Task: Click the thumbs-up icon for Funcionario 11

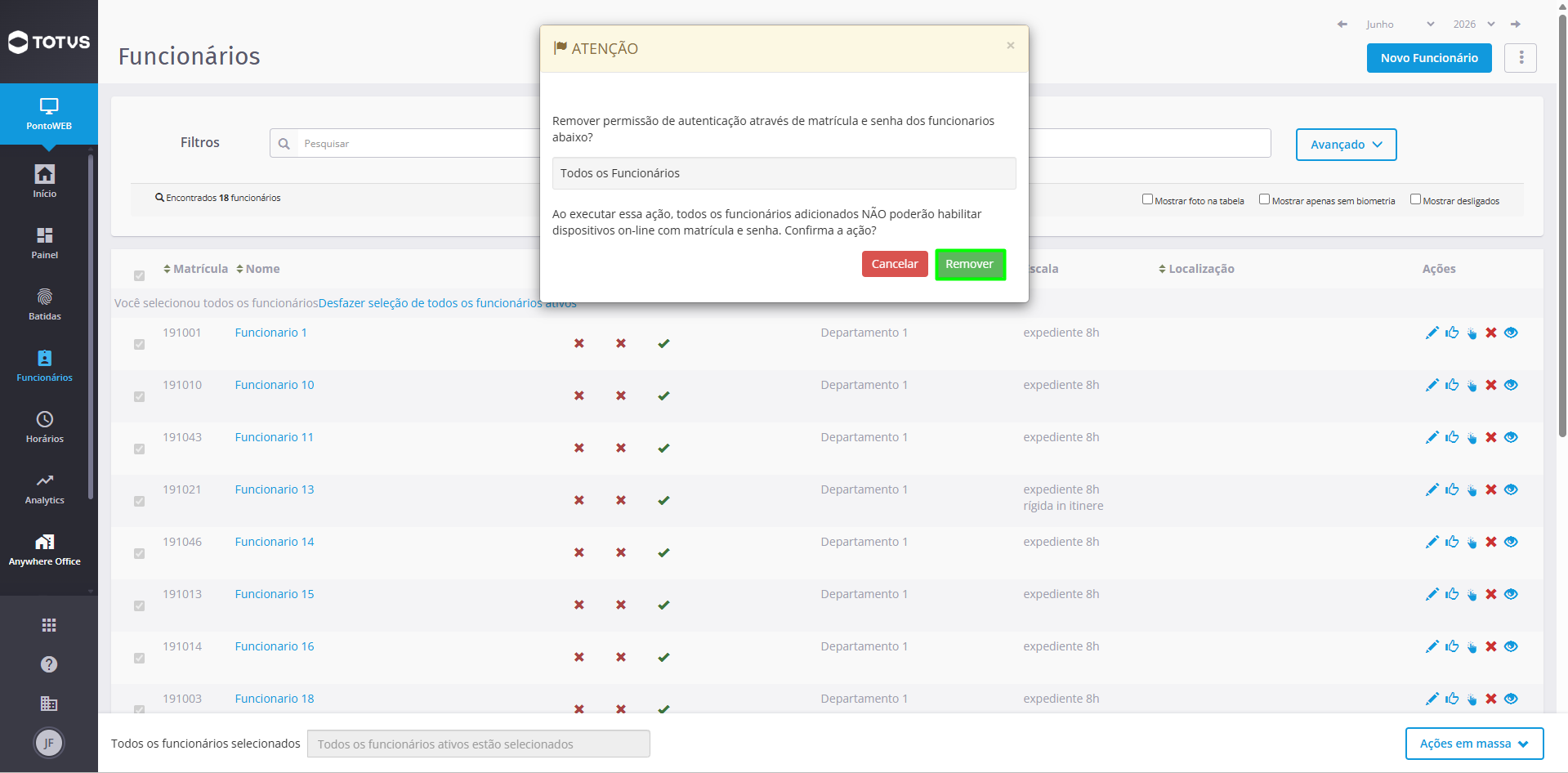Action: [x=1452, y=437]
